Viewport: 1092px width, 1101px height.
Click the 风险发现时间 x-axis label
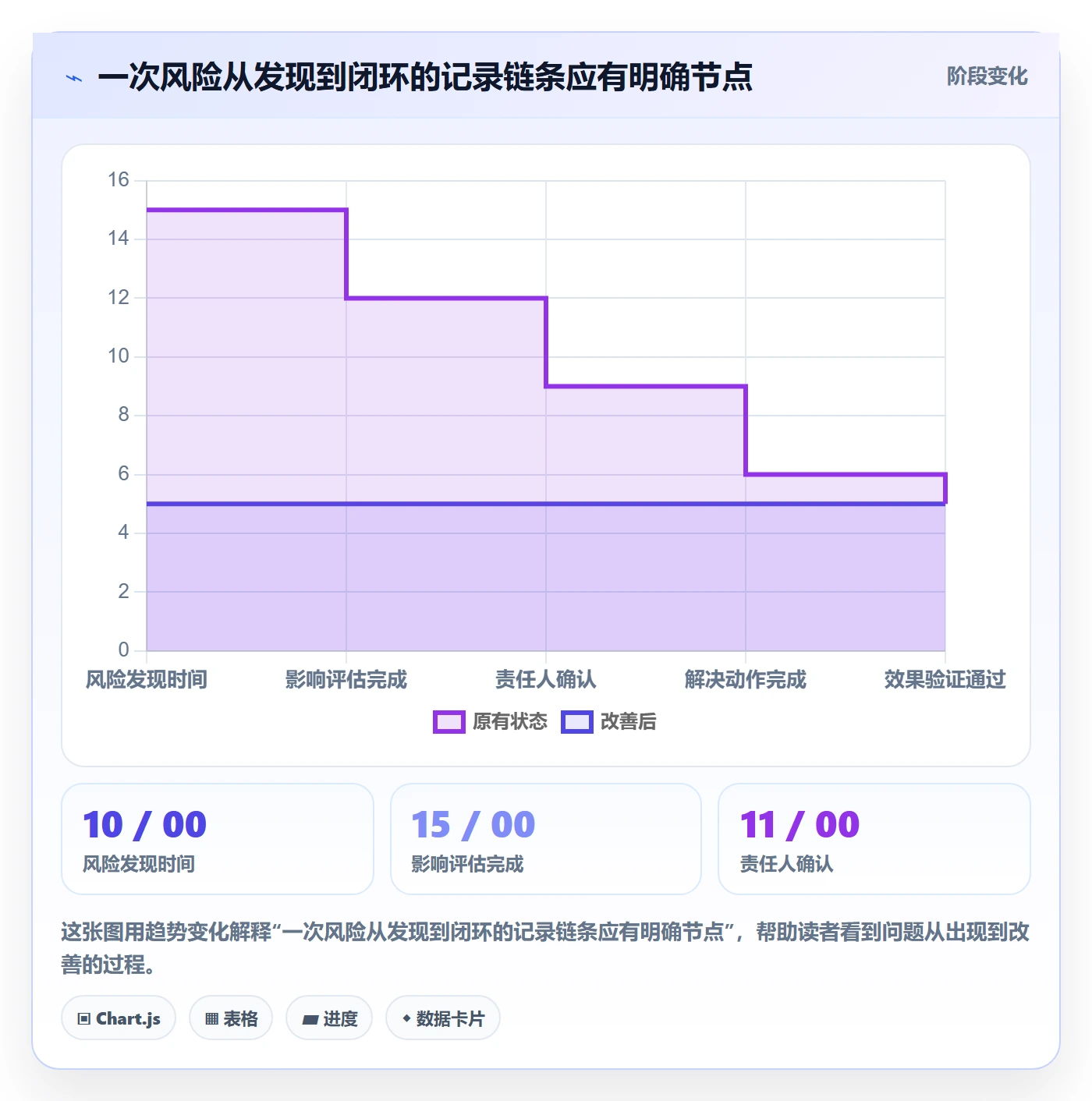click(147, 680)
